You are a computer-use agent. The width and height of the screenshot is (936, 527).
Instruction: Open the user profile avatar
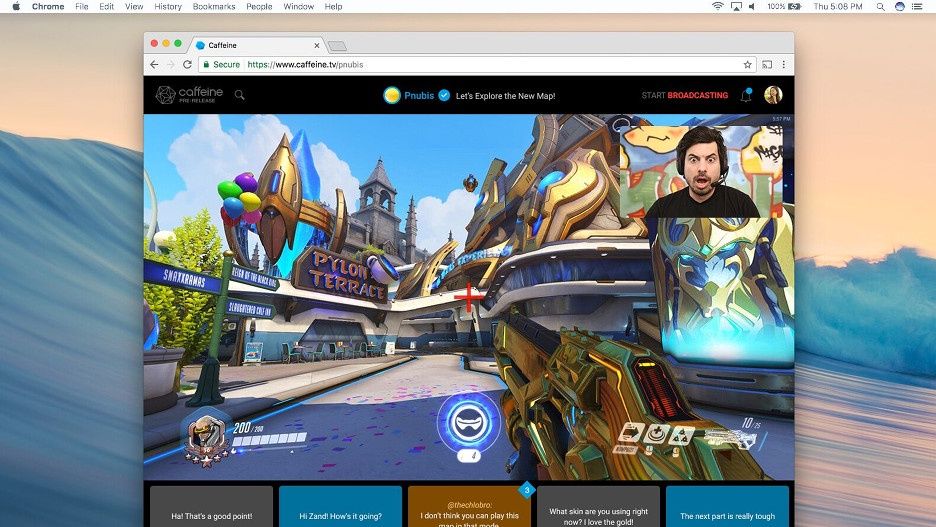773,95
